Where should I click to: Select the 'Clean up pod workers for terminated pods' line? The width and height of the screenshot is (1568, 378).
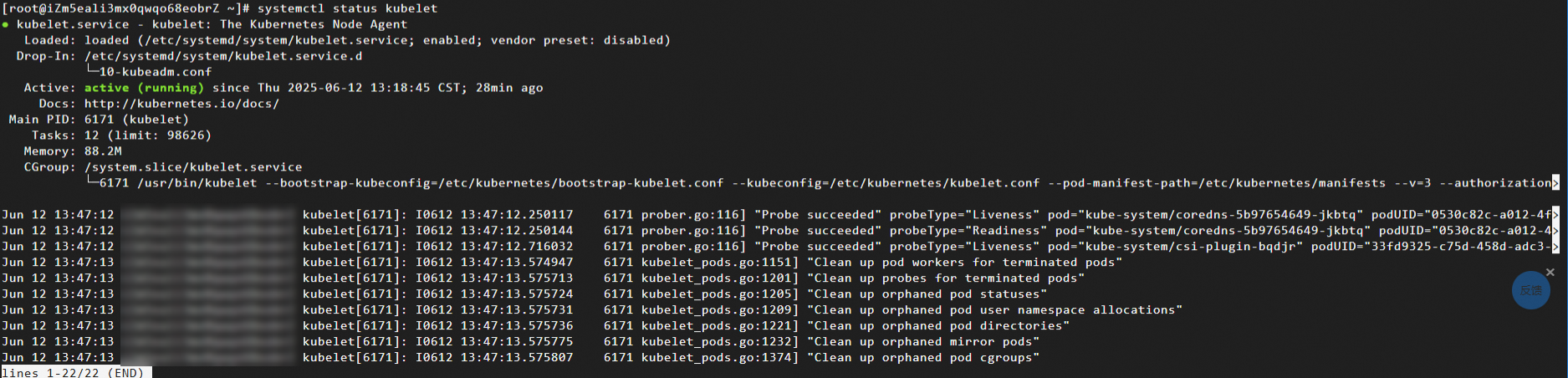(x=561, y=262)
